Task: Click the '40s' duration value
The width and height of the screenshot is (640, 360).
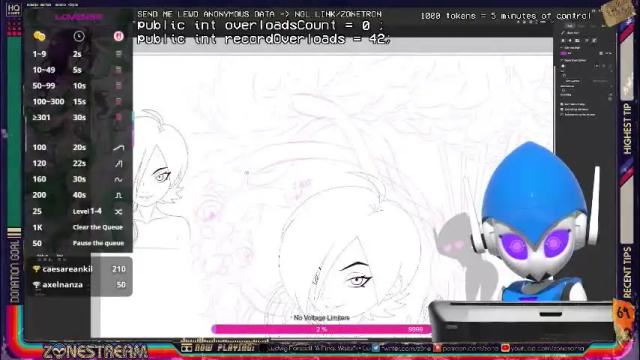Action: pyautogui.click(x=79, y=196)
